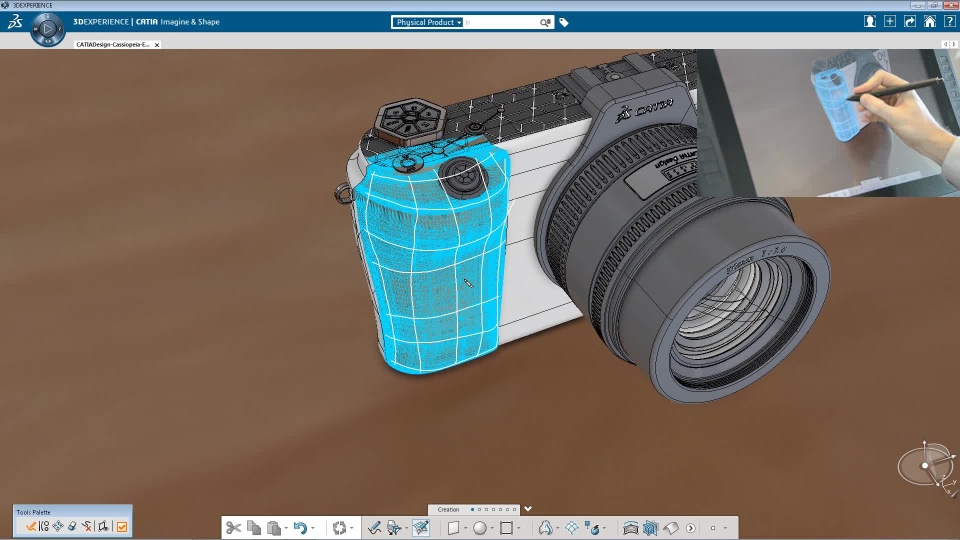The width and height of the screenshot is (960, 540).
Task: Click the Home icon in top bar
Action: pyautogui.click(x=929, y=21)
